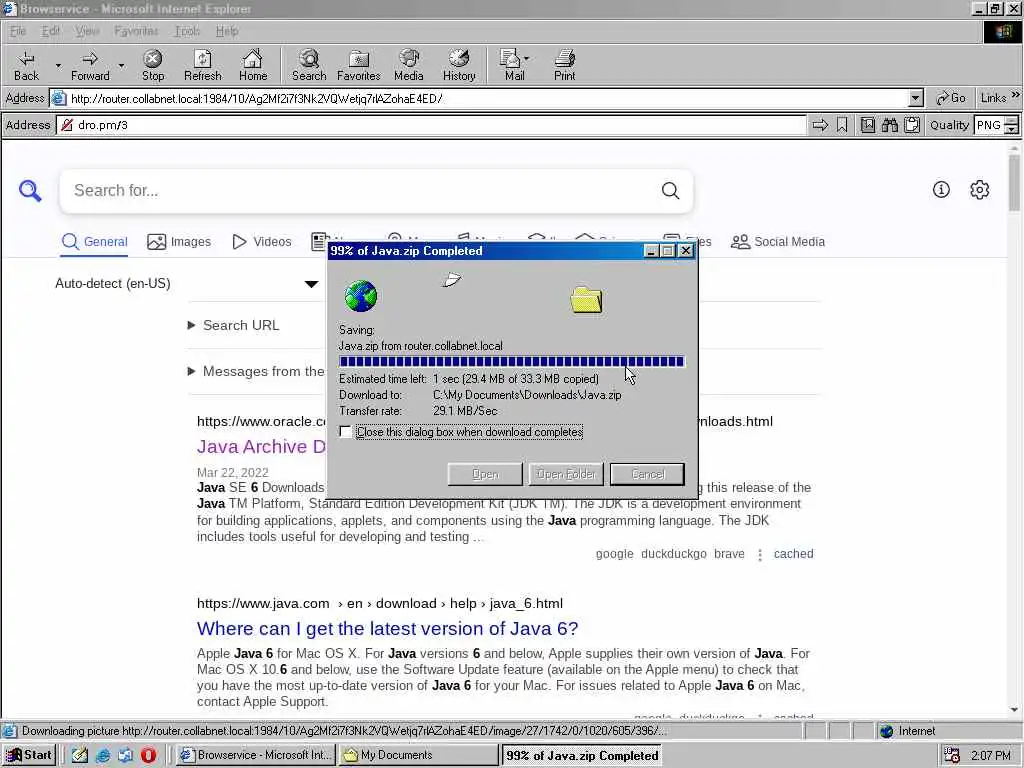Launch Internet Explorer from quick launch

tap(103, 755)
